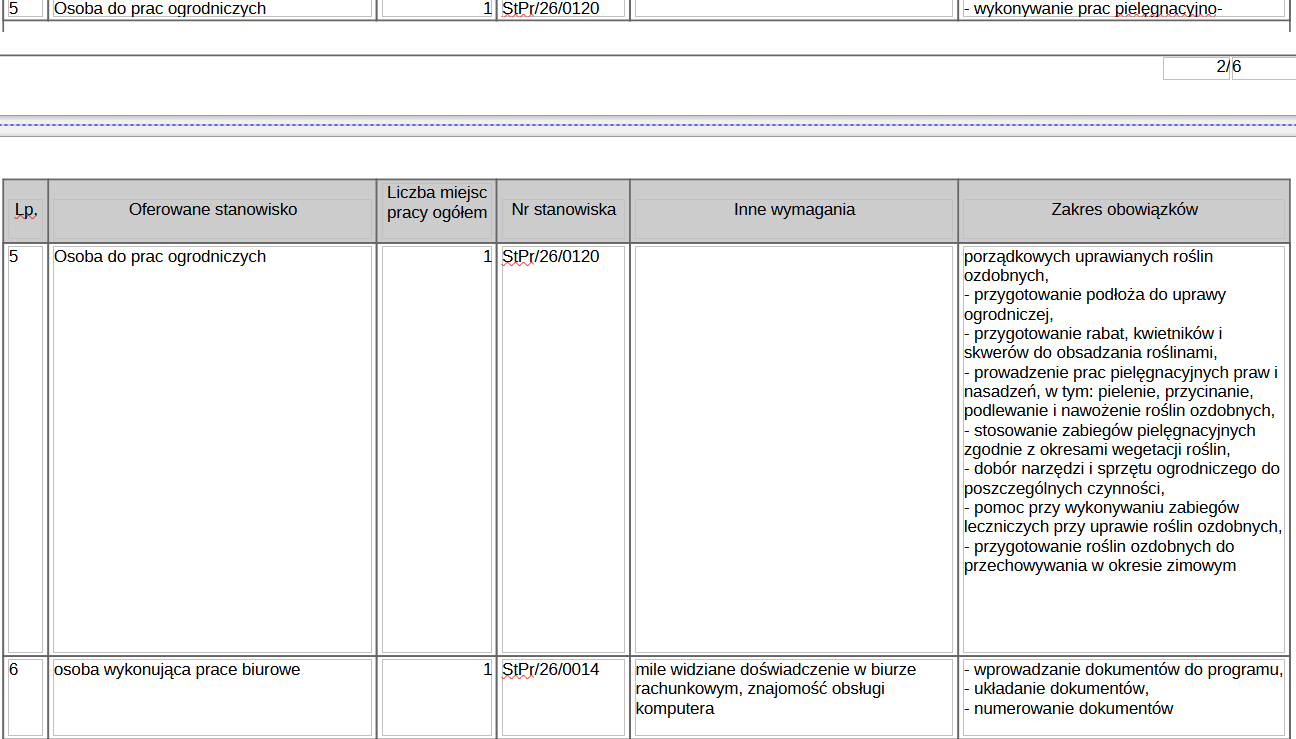Click the "Inne wymagania" header cell
1296x739 pixels.
[x=794, y=210]
